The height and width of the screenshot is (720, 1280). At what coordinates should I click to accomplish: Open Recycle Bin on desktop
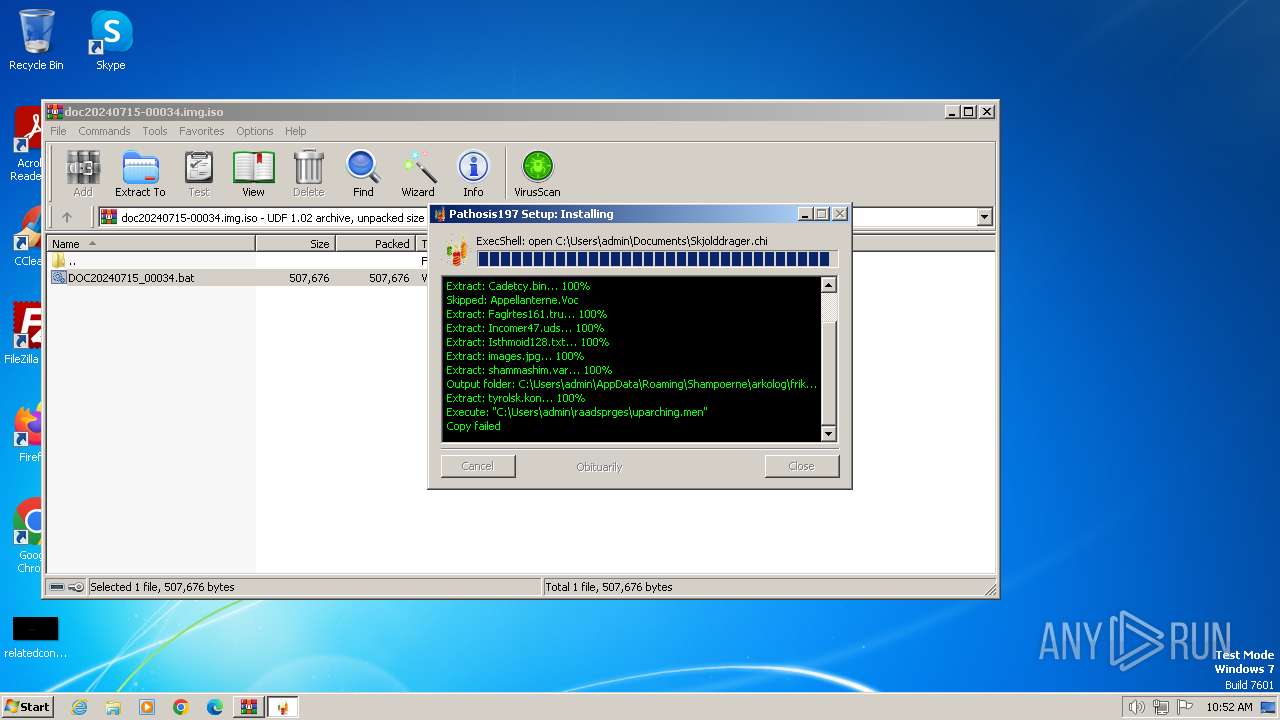click(x=36, y=40)
